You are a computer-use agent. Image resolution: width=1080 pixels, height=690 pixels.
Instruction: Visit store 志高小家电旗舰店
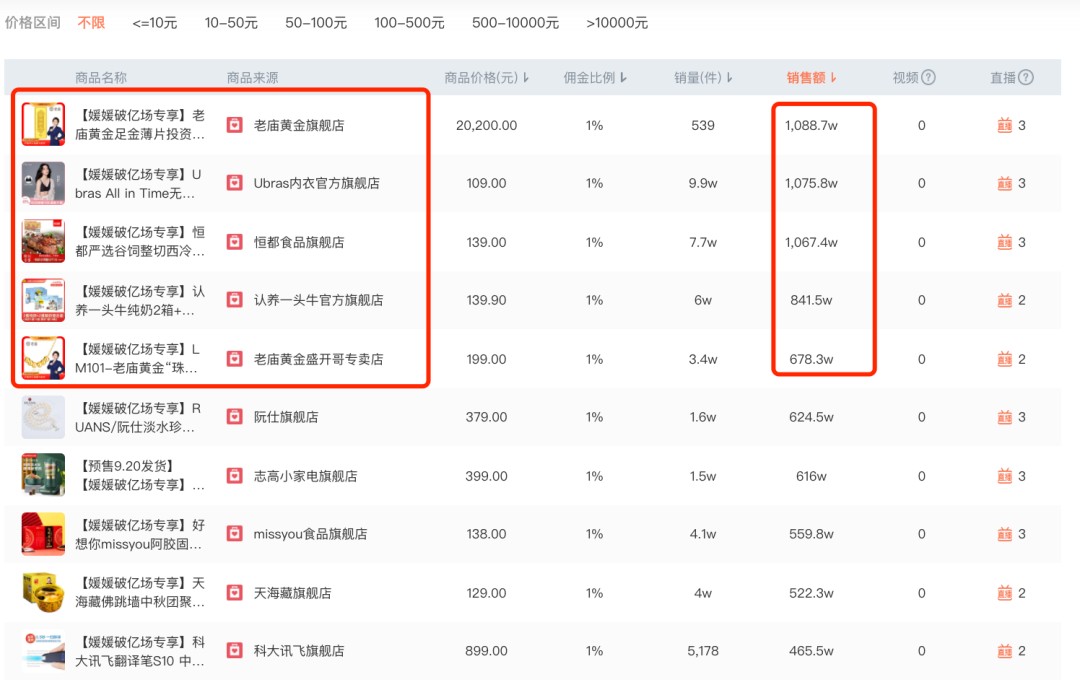coord(305,477)
